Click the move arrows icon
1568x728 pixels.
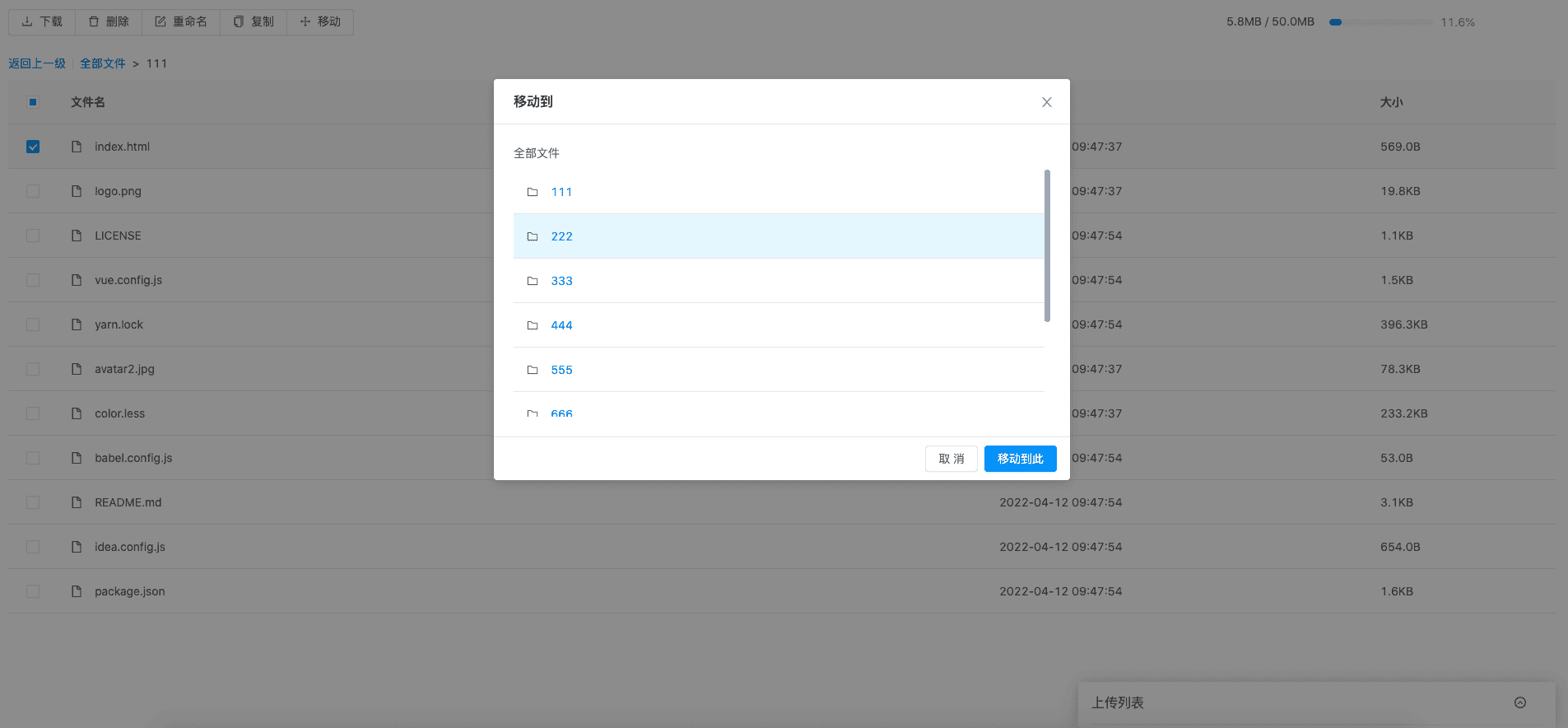[305, 21]
